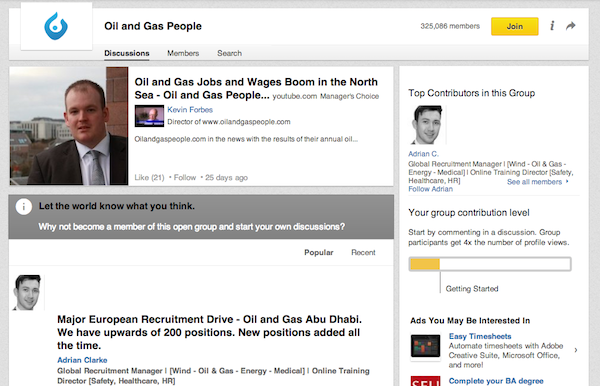
Task: Open Easy Timesheets ad link
Action: pyautogui.click(x=480, y=336)
